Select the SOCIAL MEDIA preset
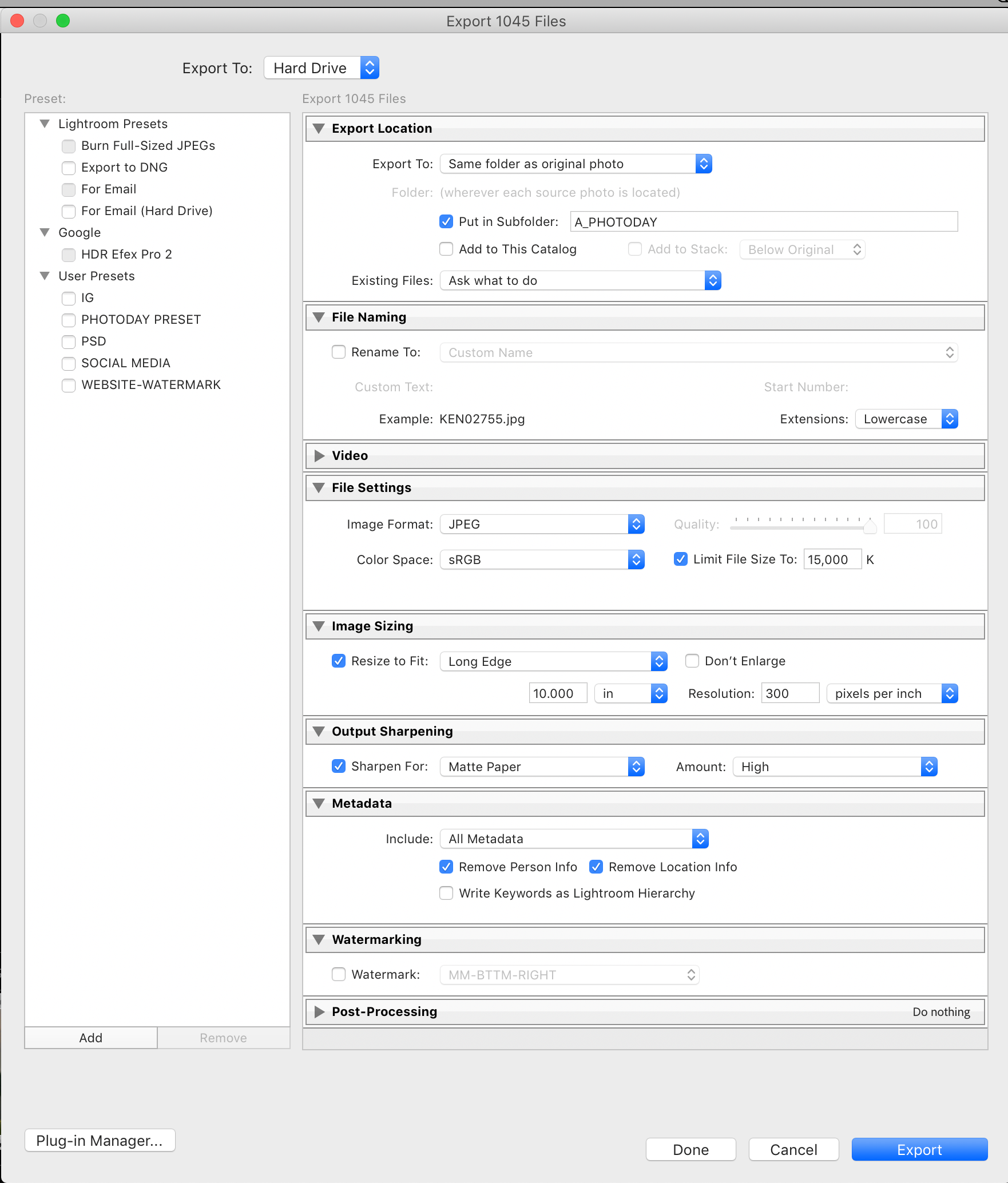The width and height of the screenshot is (1008, 1183). click(126, 363)
